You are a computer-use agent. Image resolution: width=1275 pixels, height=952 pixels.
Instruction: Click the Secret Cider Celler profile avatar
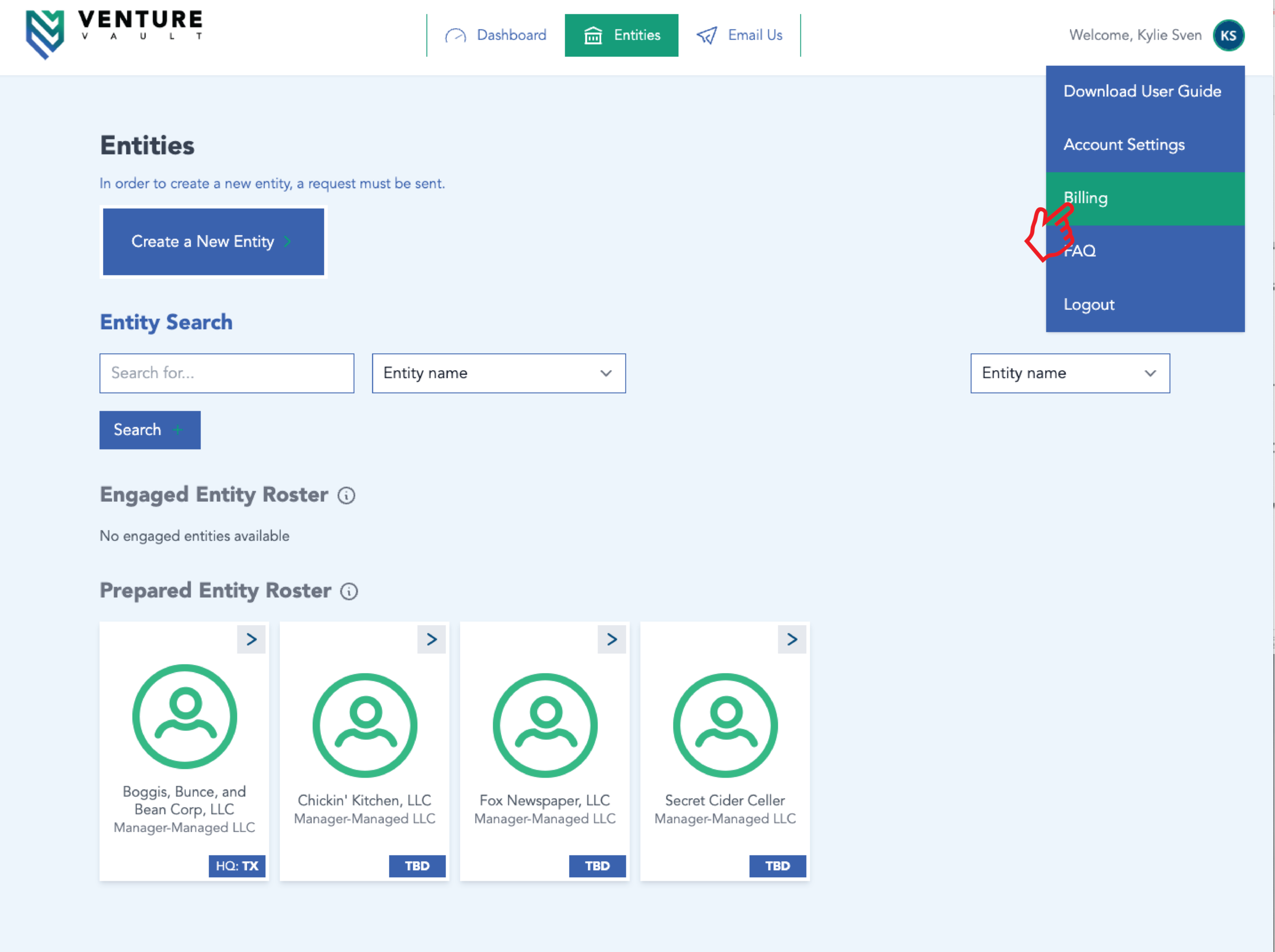725,725
